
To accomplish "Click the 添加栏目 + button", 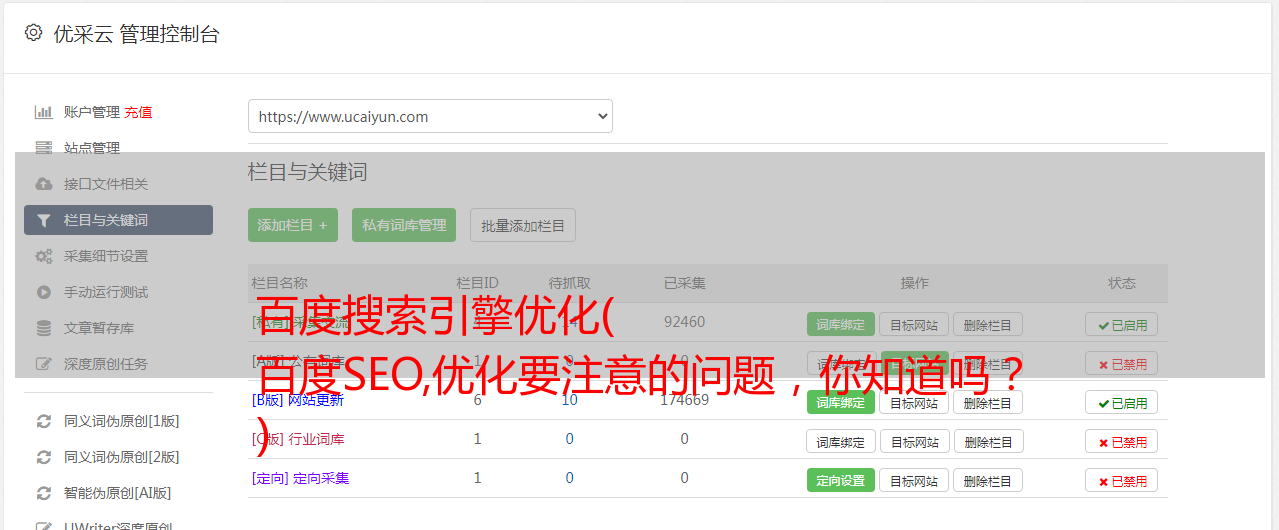I will (x=293, y=225).
